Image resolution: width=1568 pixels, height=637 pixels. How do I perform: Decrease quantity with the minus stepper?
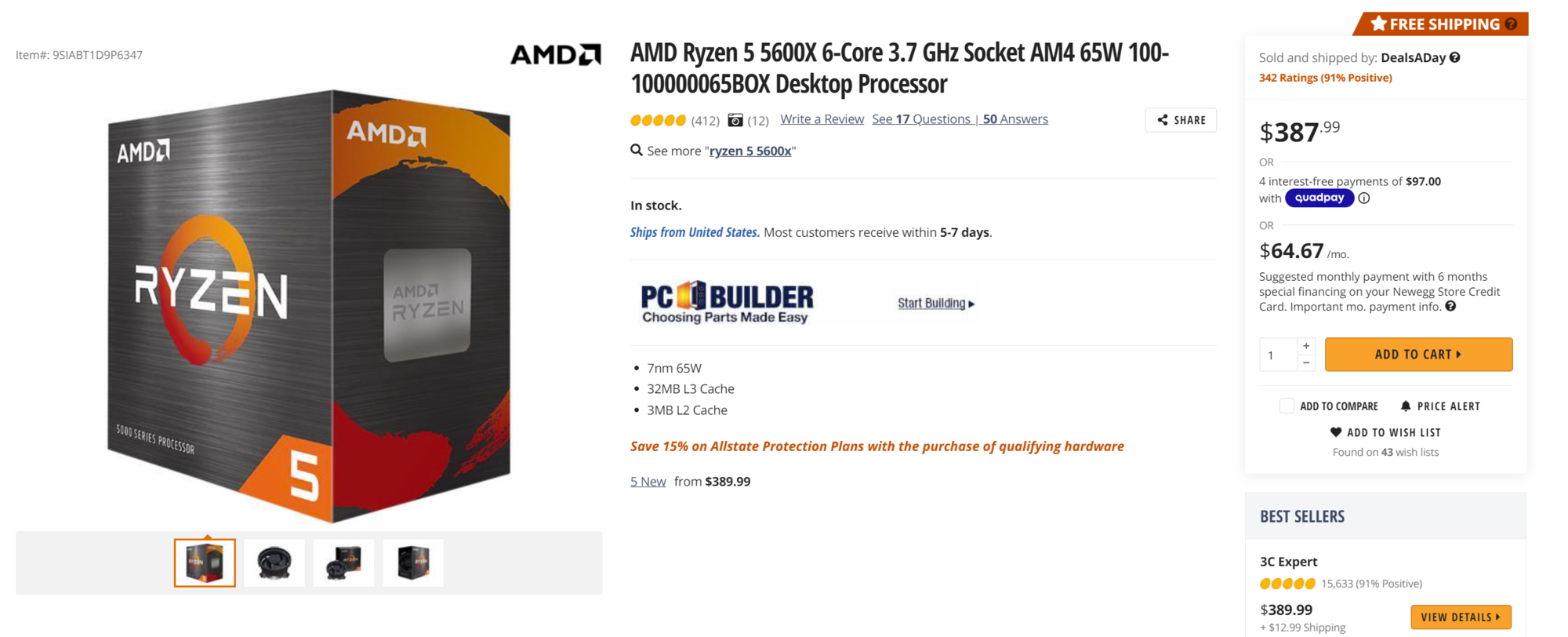click(x=1306, y=362)
